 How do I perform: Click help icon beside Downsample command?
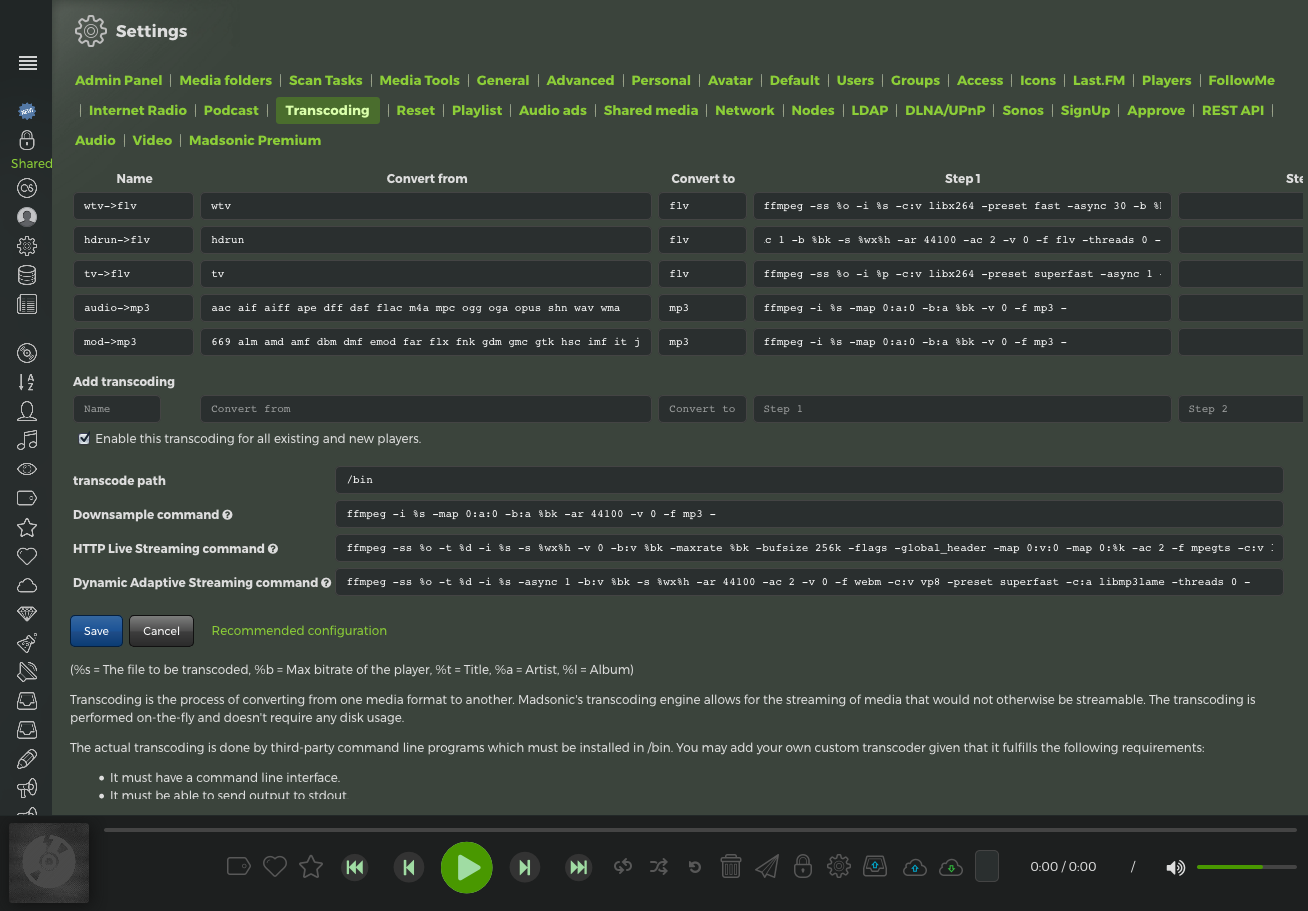[227, 515]
